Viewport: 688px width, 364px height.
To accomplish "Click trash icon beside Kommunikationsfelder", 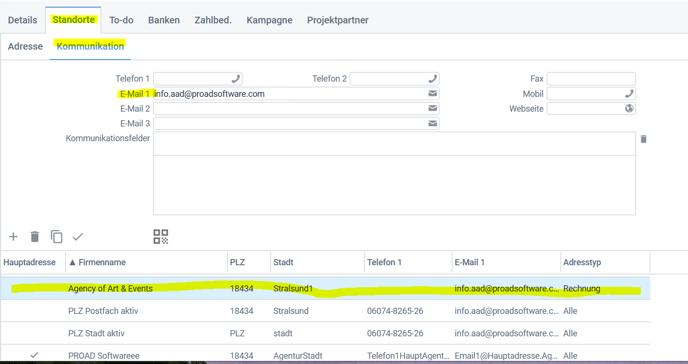I will click(644, 139).
